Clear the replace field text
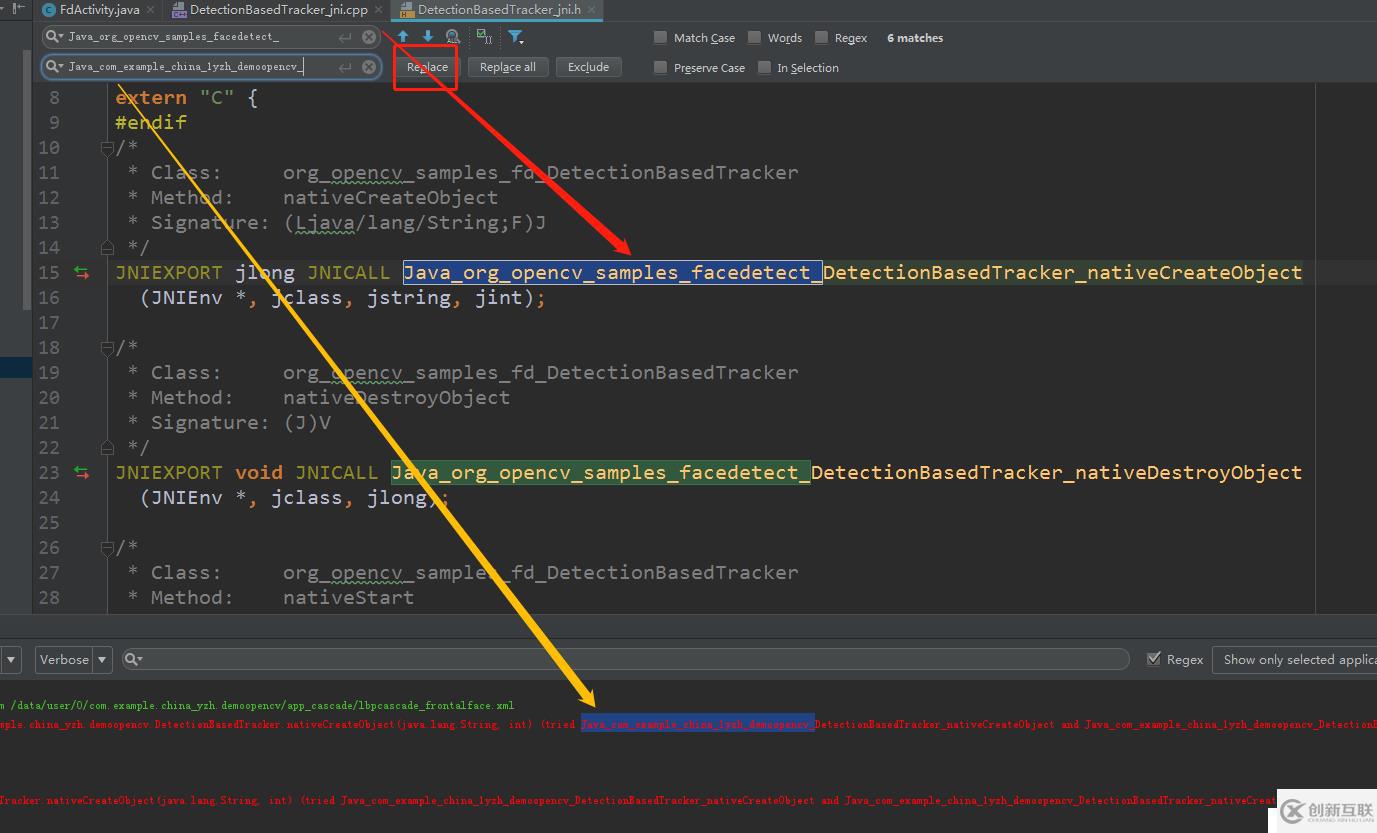Screen dimensions: 1377x833 pos(369,67)
